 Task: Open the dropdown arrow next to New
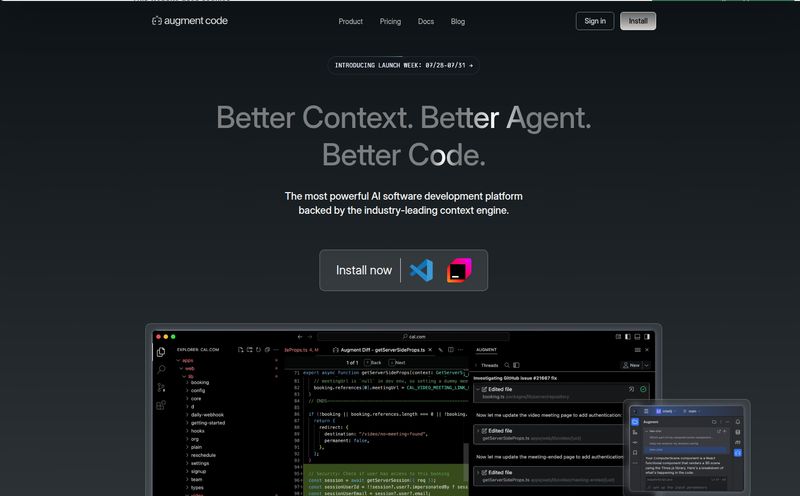click(646, 365)
